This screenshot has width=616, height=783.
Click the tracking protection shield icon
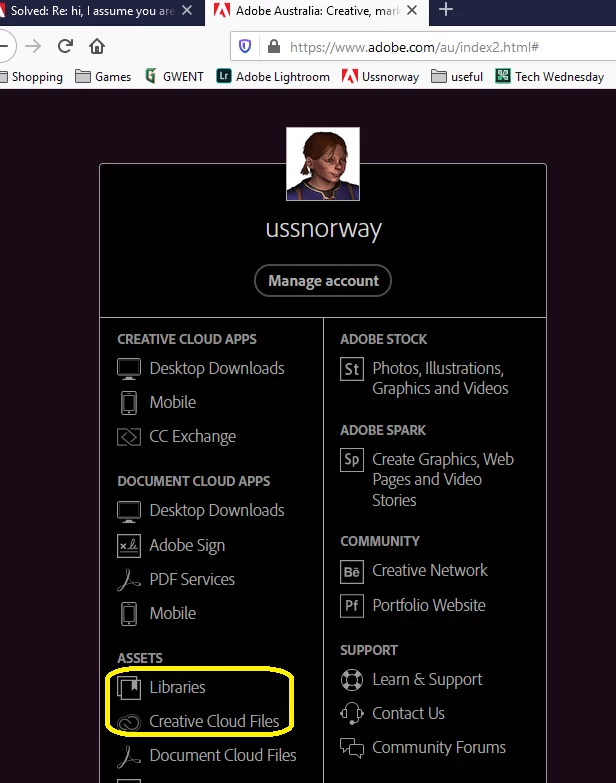pos(245,46)
